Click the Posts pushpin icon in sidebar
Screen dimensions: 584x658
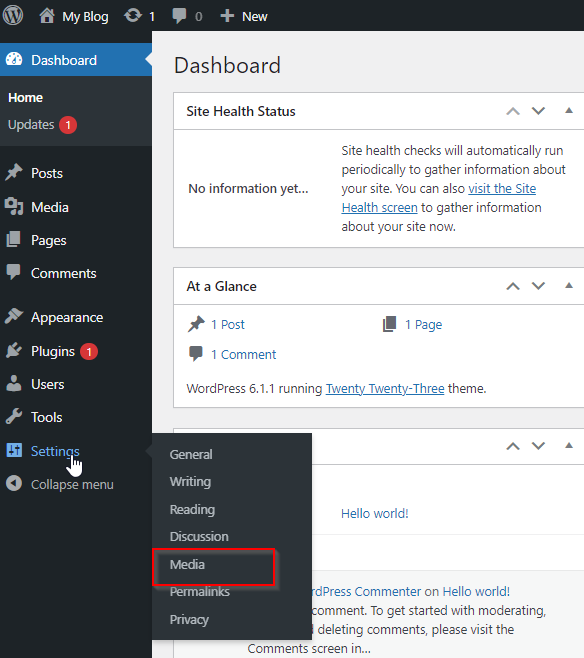click(14, 172)
